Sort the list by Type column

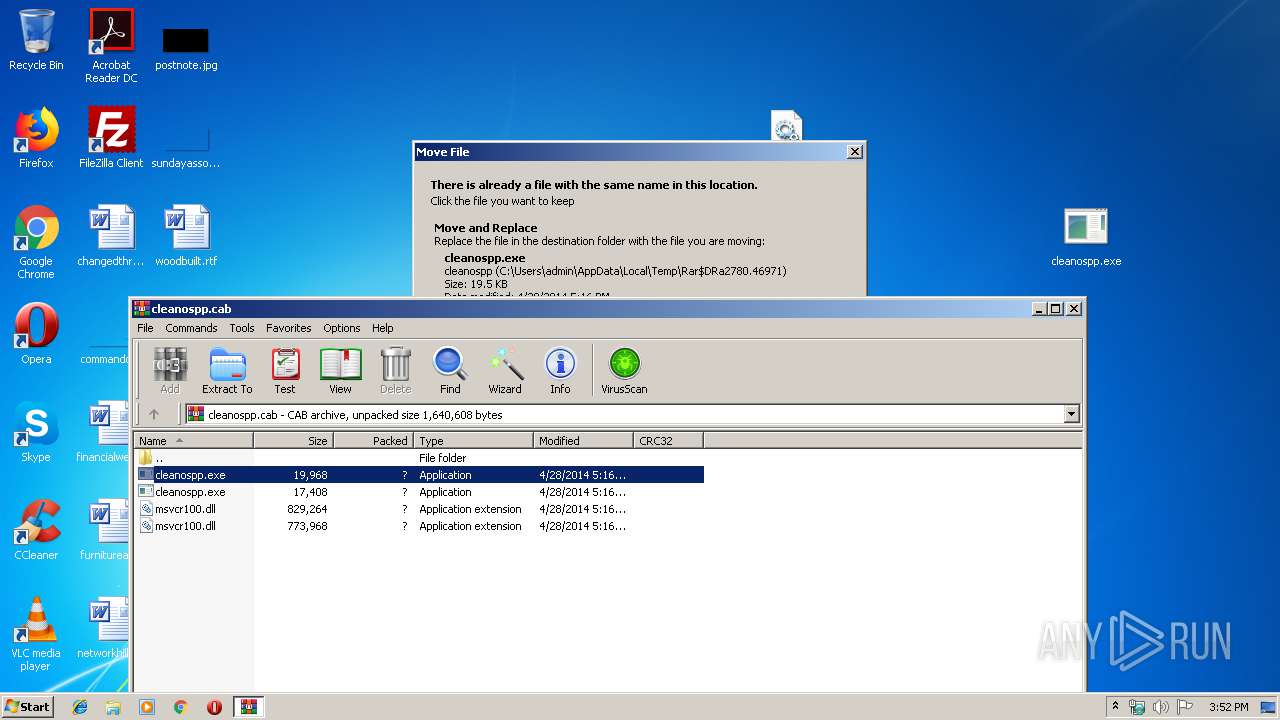pyautogui.click(x=473, y=440)
